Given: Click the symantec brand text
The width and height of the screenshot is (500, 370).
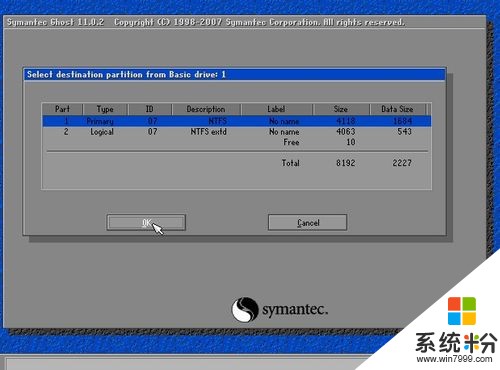Looking at the screenshot, I should click(x=295, y=310).
